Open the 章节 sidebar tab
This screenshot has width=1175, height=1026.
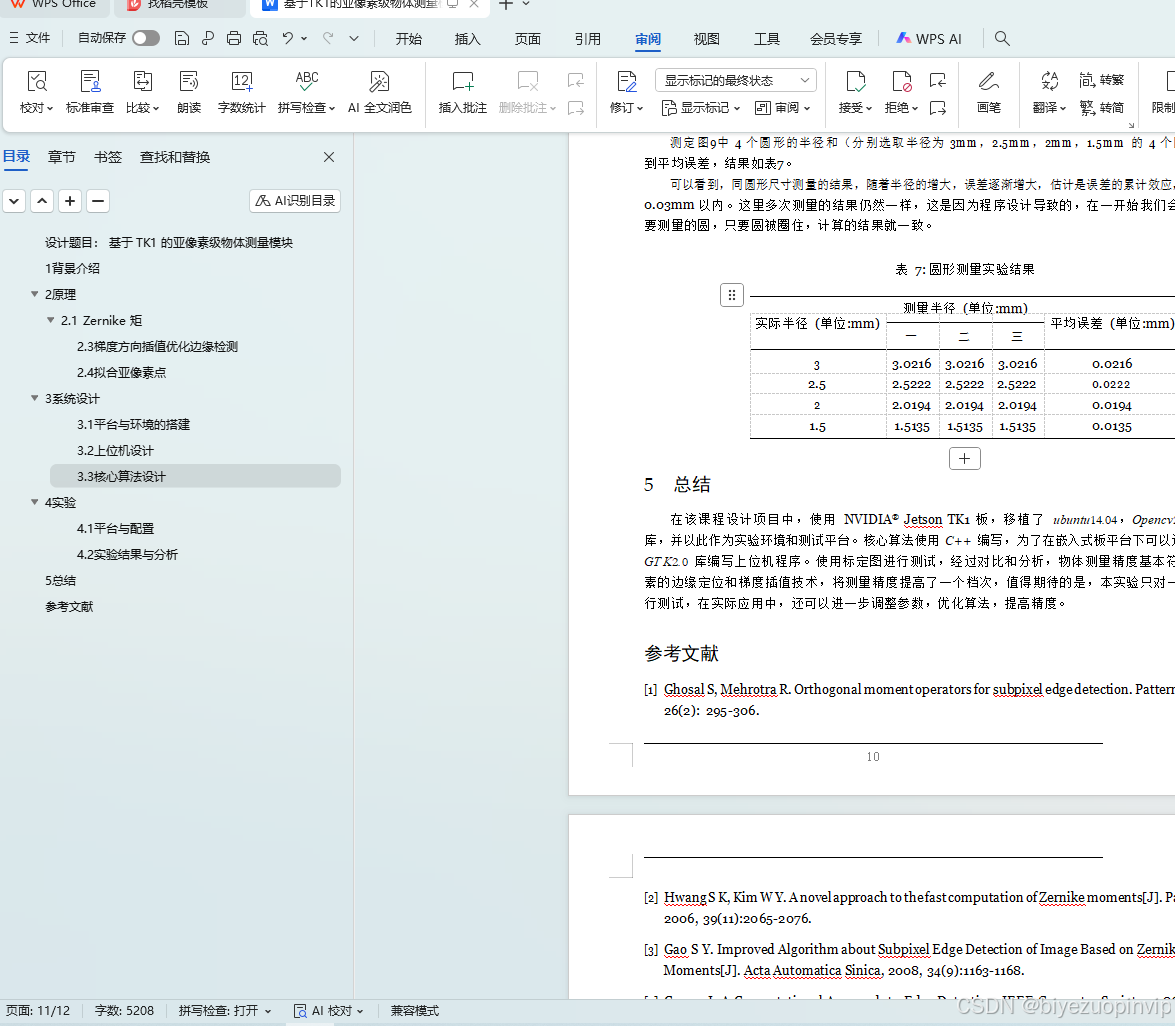click(x=61, y=156)
